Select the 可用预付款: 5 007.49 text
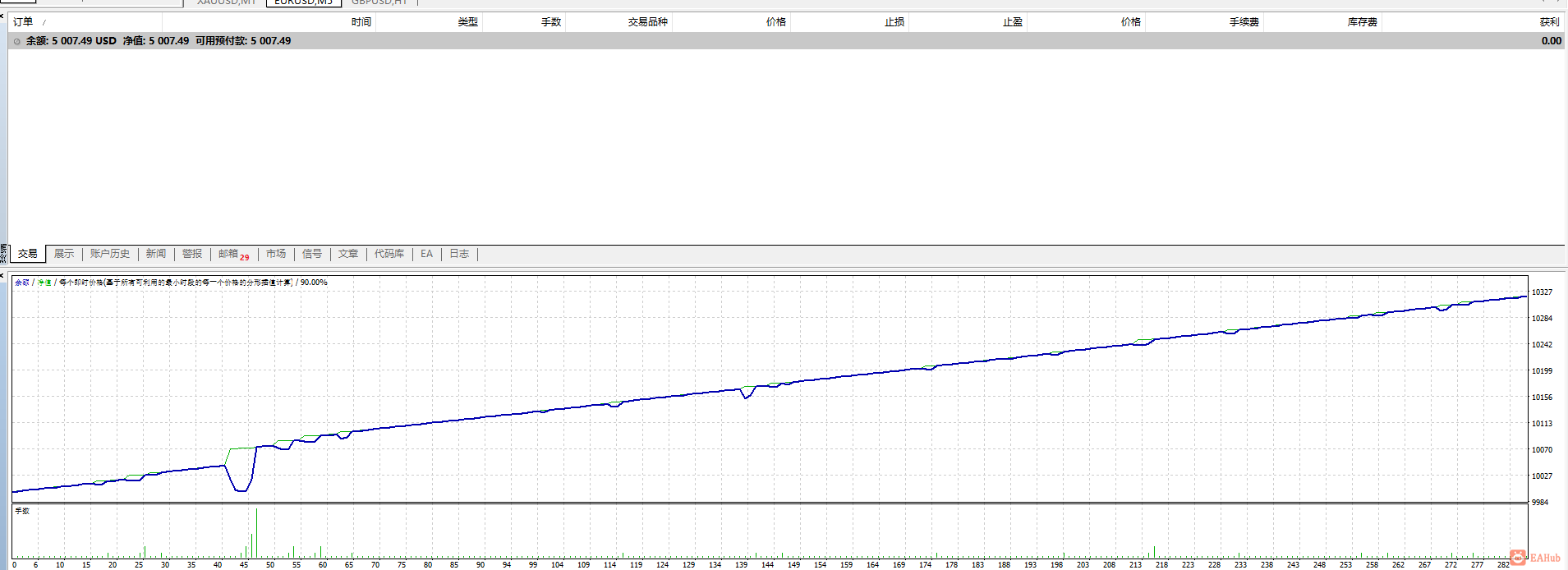This screenshot has height=570, width=1568. 243,41
